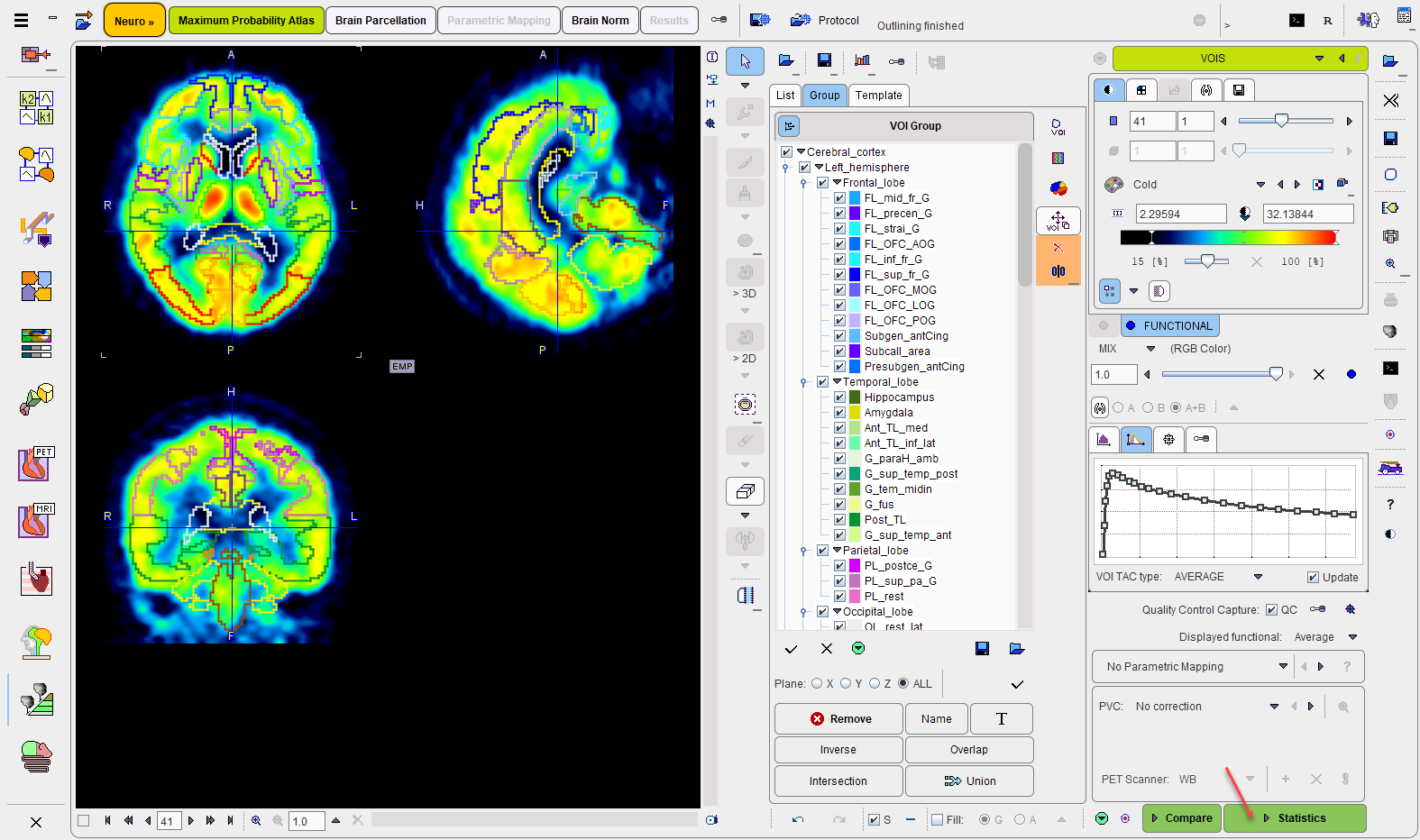Click the undo arrow icon
Image resolution: width=1420 pixels, height=840 pixels.
coord(798,819)
